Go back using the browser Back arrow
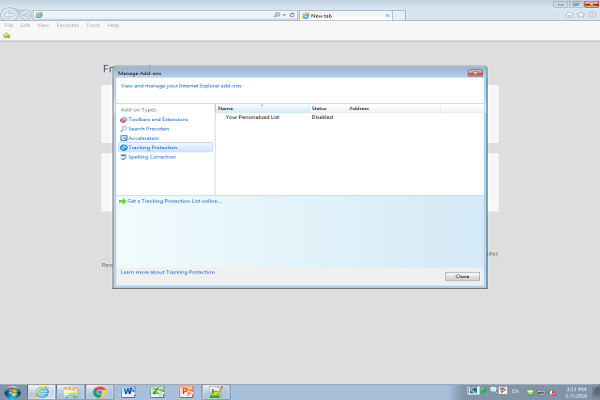600x400 pixels. 9,15
